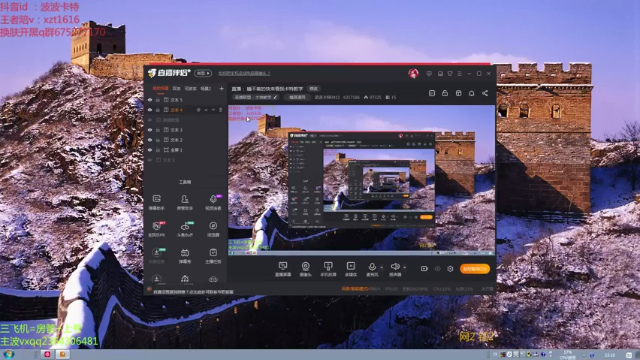Click the lock icon in stream header
The height and width of the screenshot is (360, 640).
tap(445, 93)
